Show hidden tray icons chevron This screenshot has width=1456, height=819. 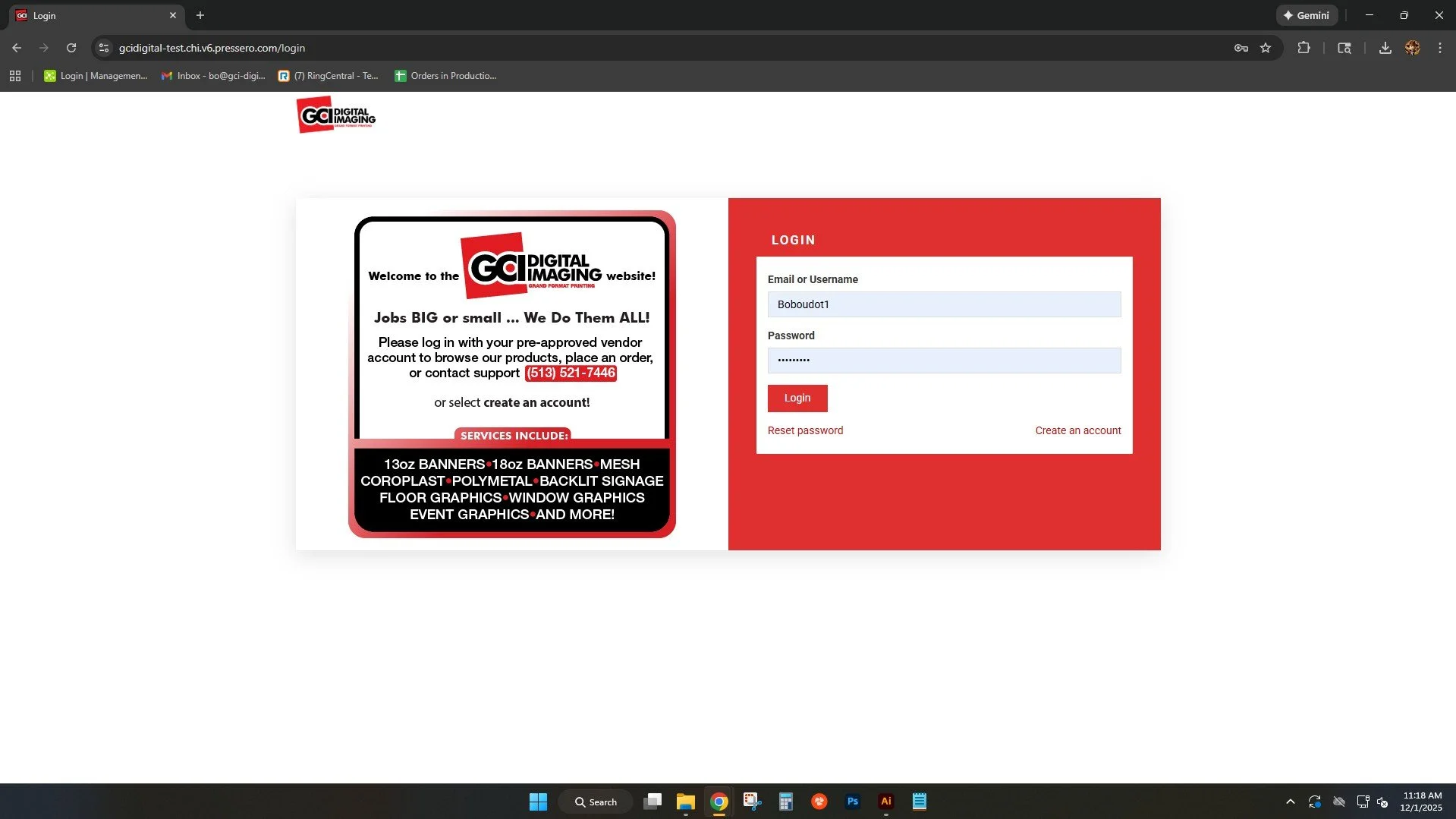(x=1290, y=802)
